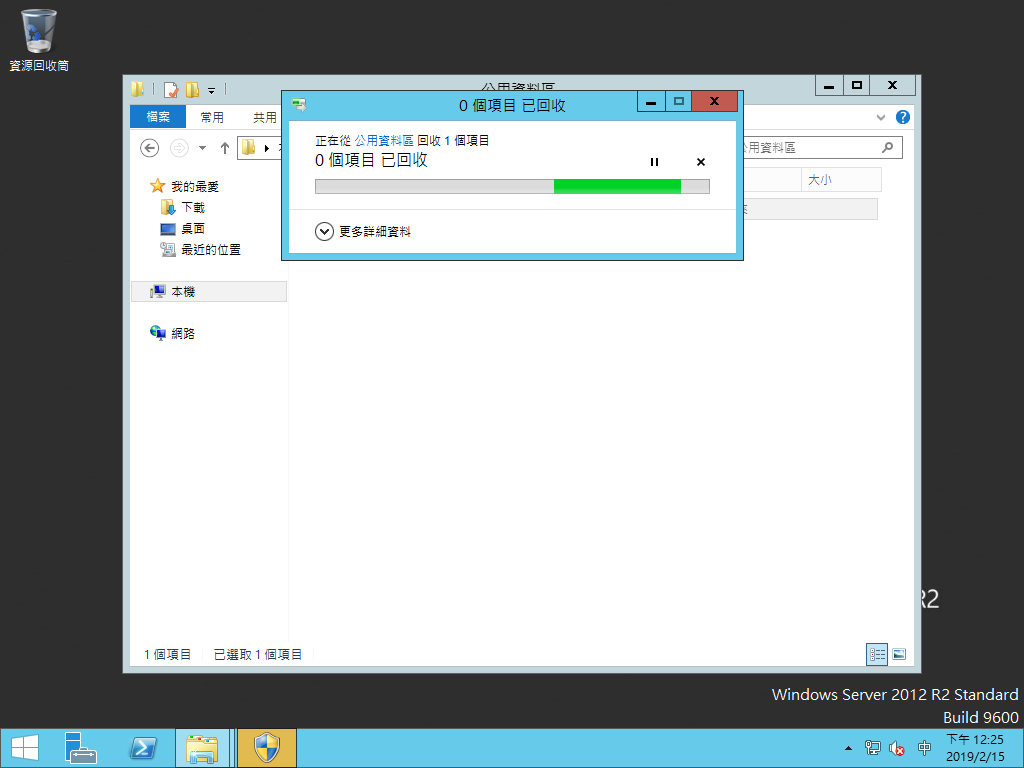Maximize the recycle progress dialog
The height and width of the screenshot is (768, 1024).
(x=679, y=102)
